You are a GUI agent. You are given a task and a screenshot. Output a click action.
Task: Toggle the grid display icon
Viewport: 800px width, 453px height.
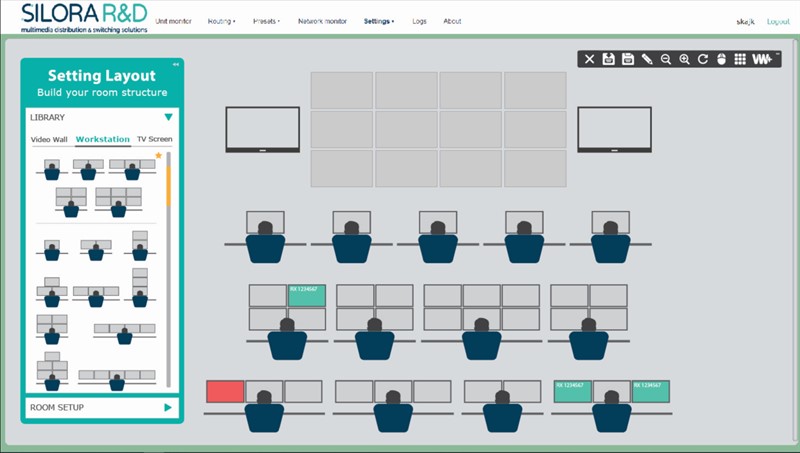point(740,60)
